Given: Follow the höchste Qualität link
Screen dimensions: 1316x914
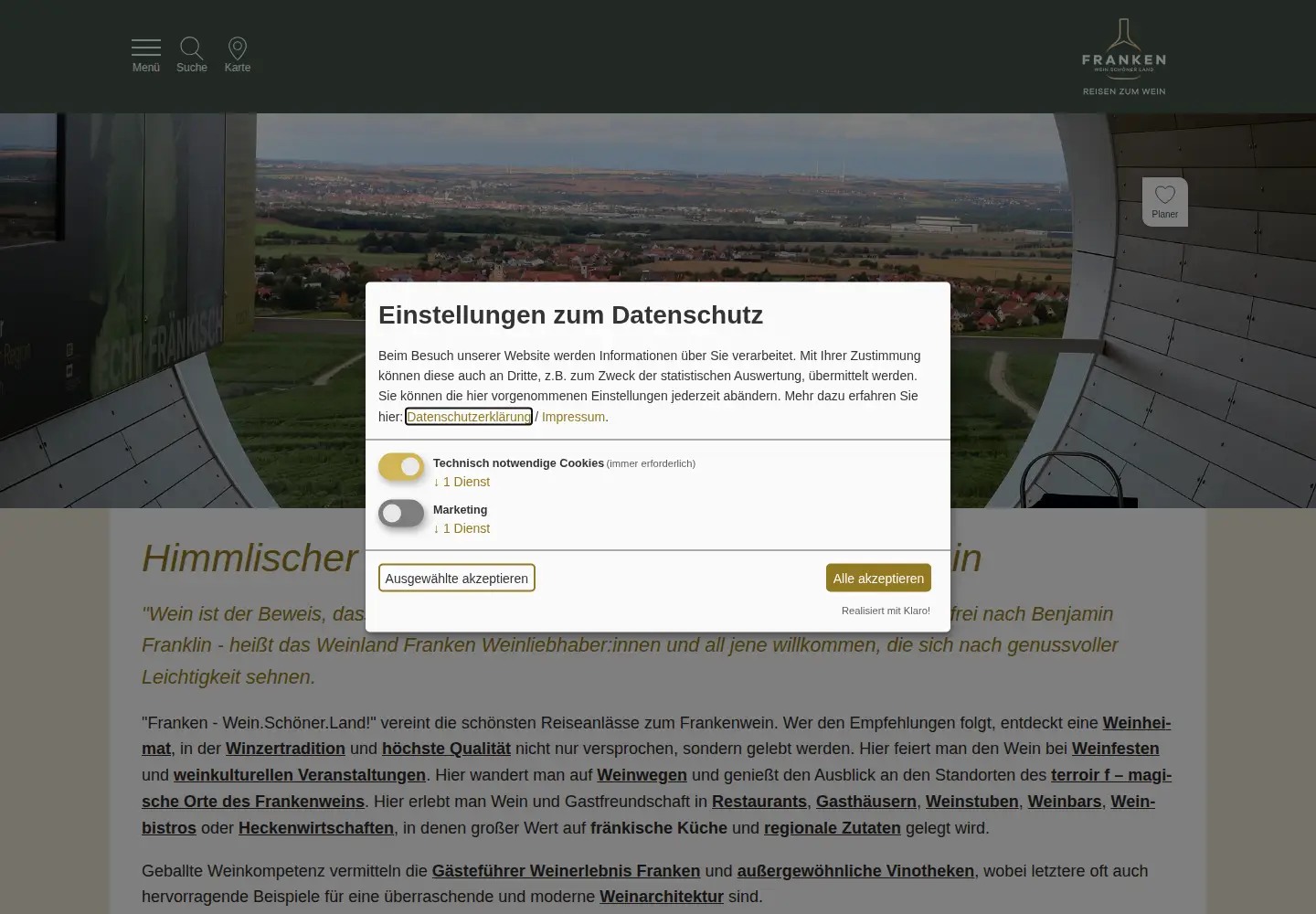Looking at the screenshot, I should point(446,749).
